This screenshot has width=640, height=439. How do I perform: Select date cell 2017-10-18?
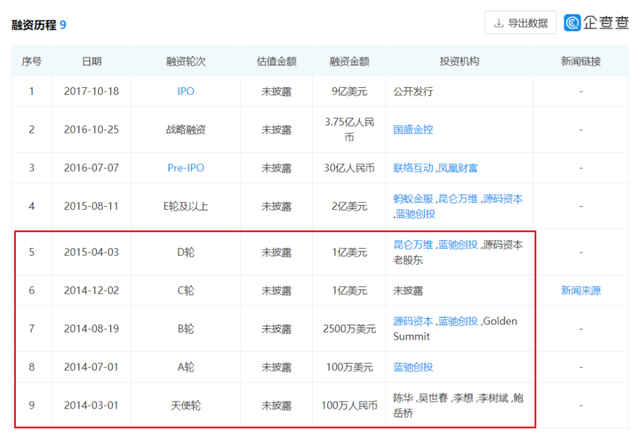point(91,91)
